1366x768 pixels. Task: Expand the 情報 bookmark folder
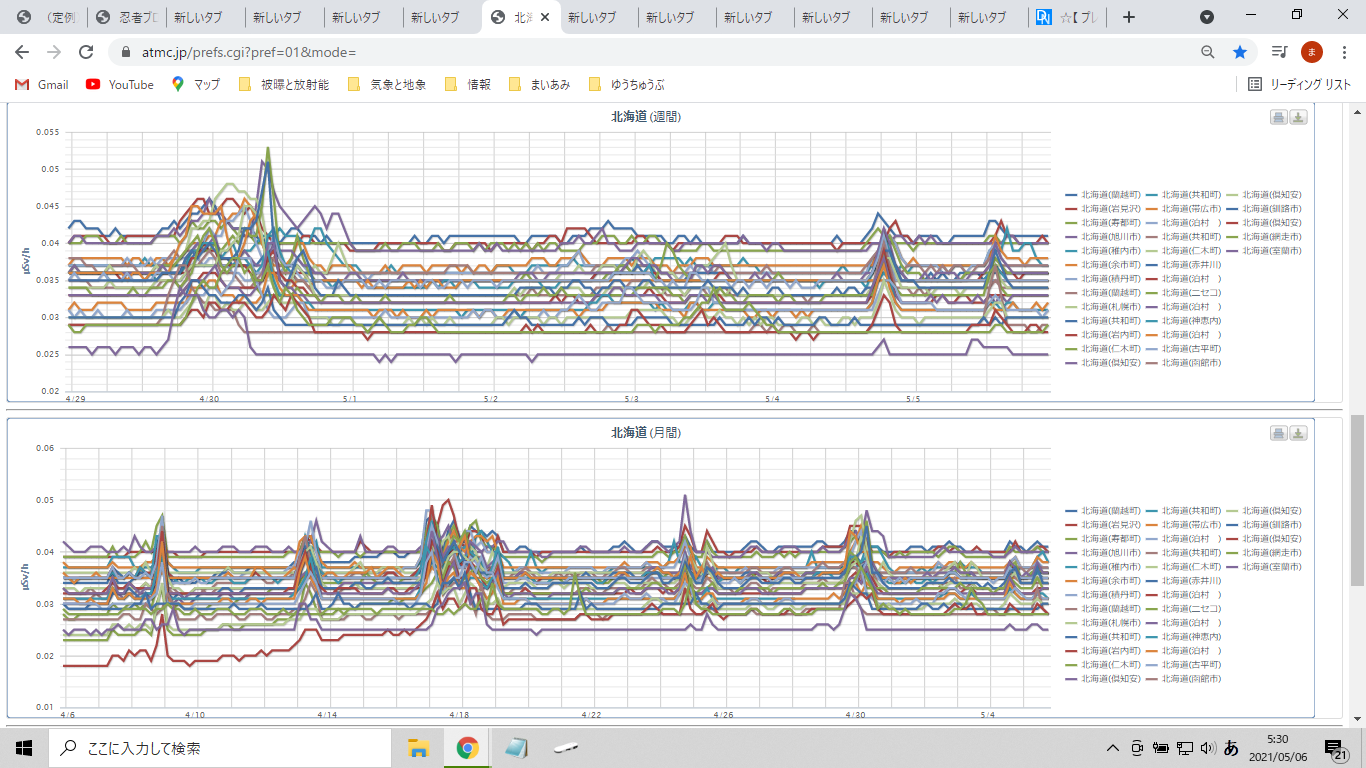[x=467, y=85]
